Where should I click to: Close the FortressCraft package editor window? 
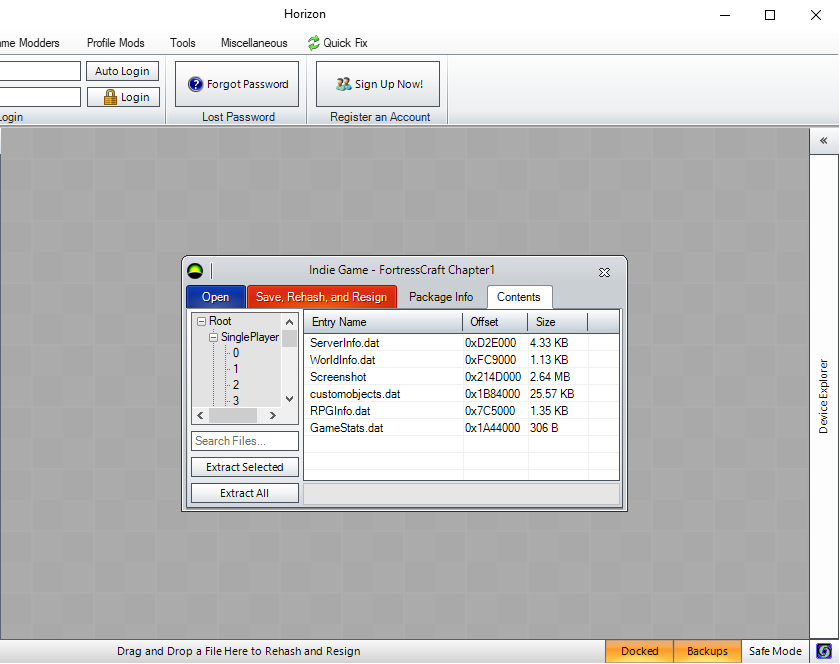tap(604, 271)
